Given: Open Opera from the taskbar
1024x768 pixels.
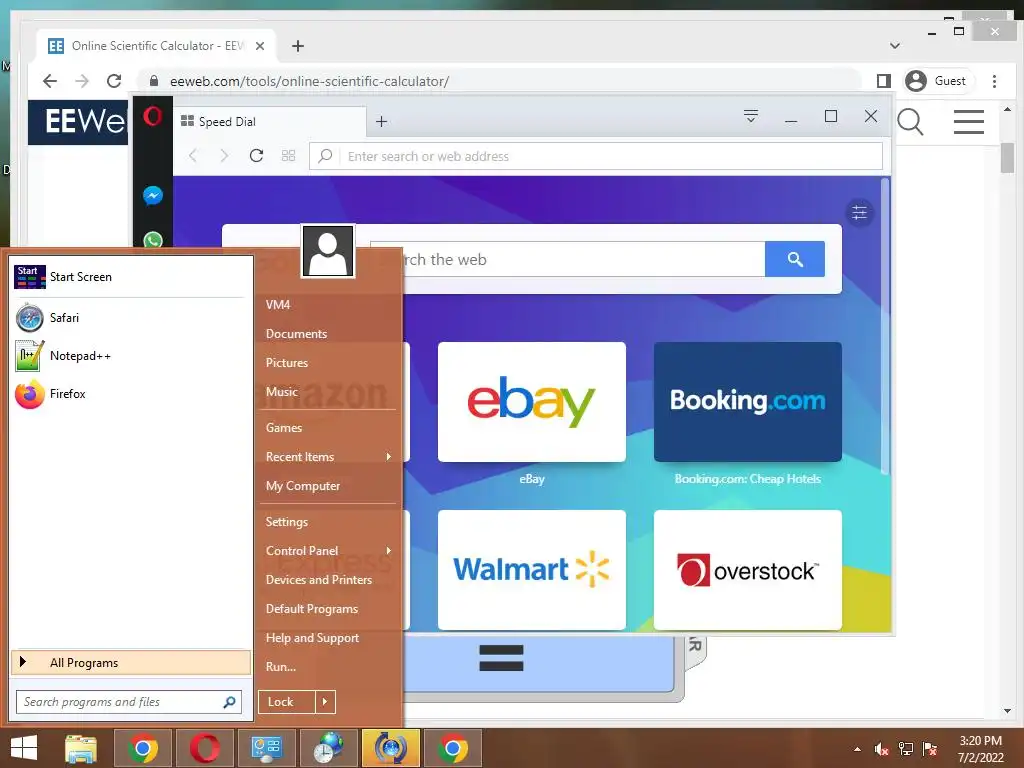Looking at the screenshot, I should tap(204, 748).
